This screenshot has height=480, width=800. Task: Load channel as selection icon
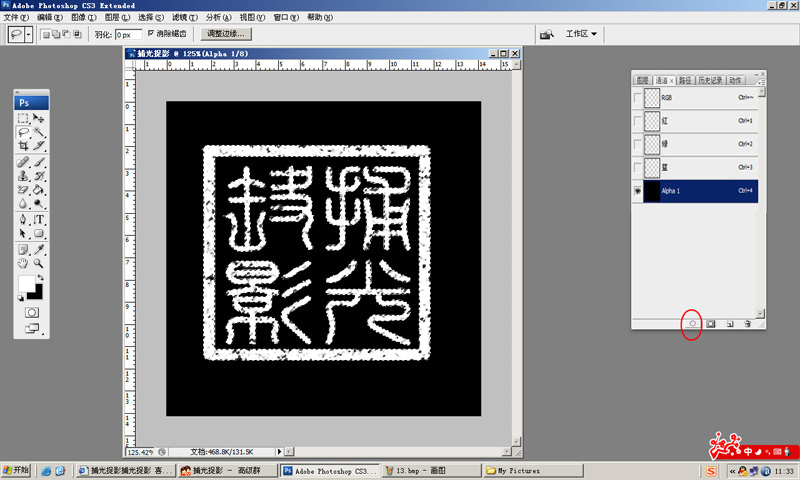[x=691, y=324]
